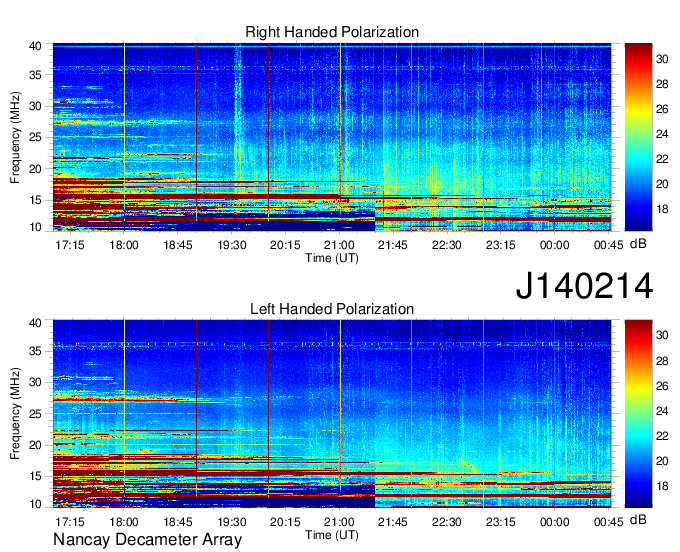
Task: Click the 40 MHz tick on the upper plot
Action: point(35,46)
